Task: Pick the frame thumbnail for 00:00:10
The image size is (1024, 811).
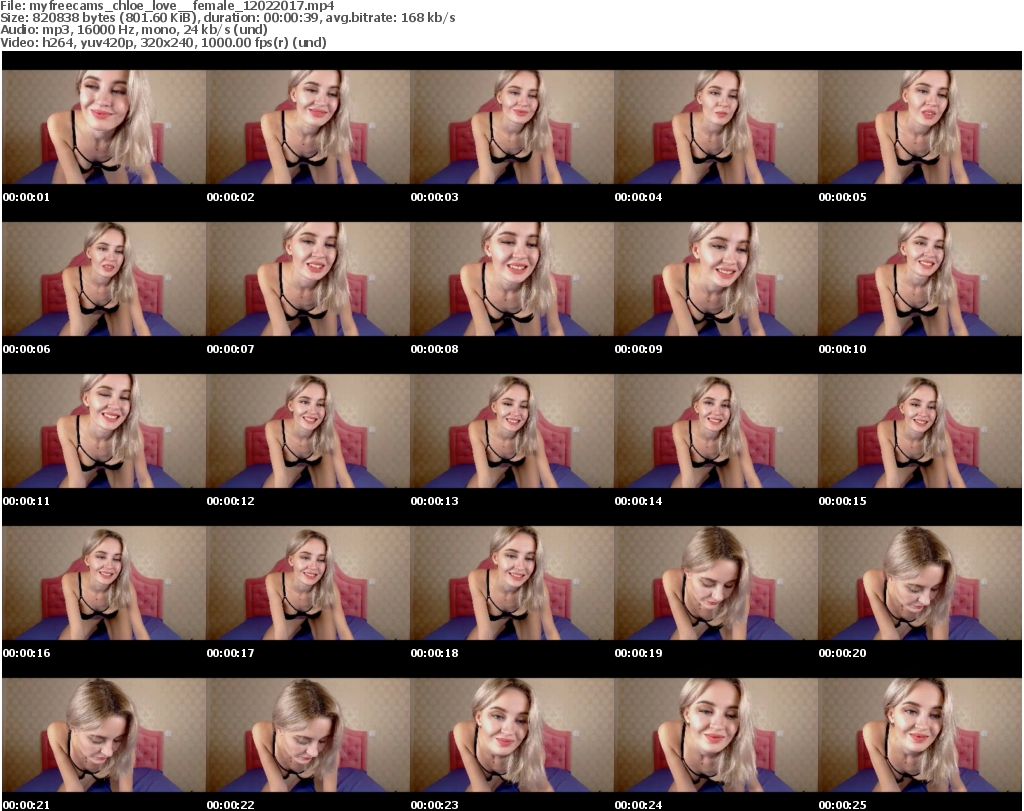Action: click(920, 279)
